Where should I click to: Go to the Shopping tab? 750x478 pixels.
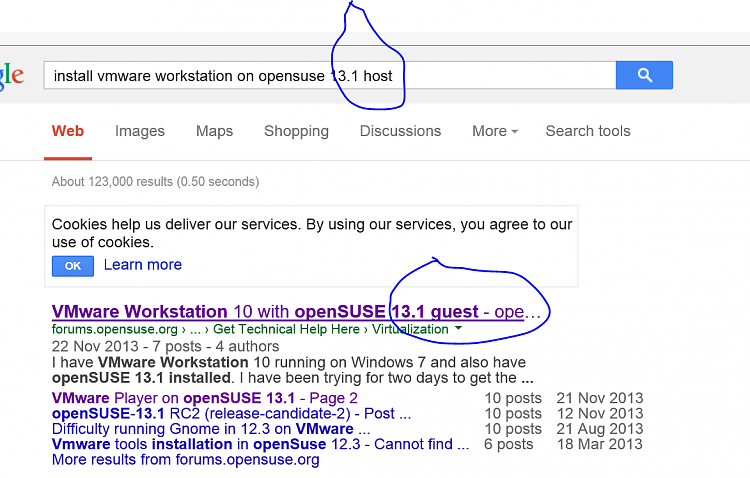297,131
